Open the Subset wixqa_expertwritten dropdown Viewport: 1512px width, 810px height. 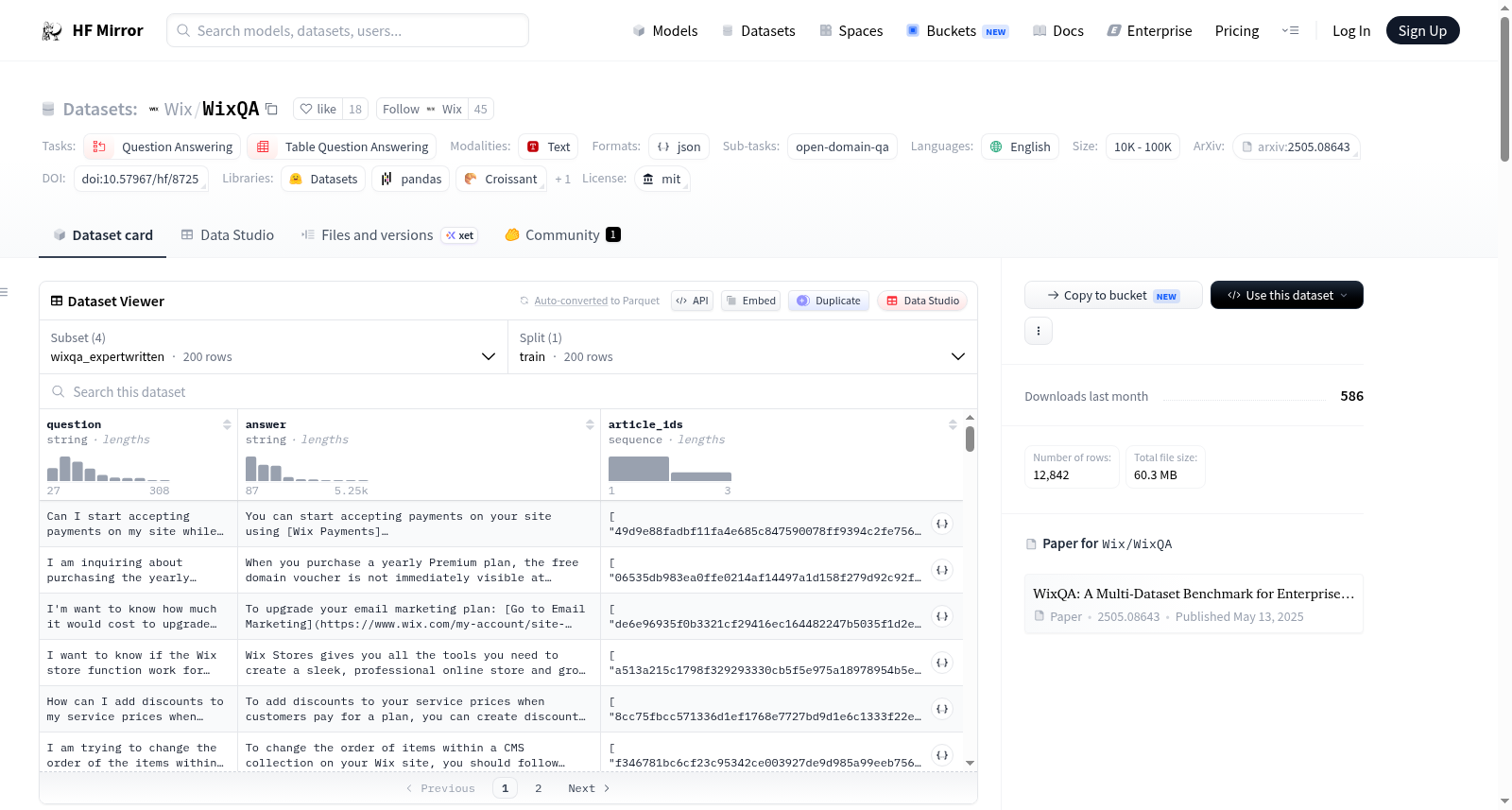point(273,348)
